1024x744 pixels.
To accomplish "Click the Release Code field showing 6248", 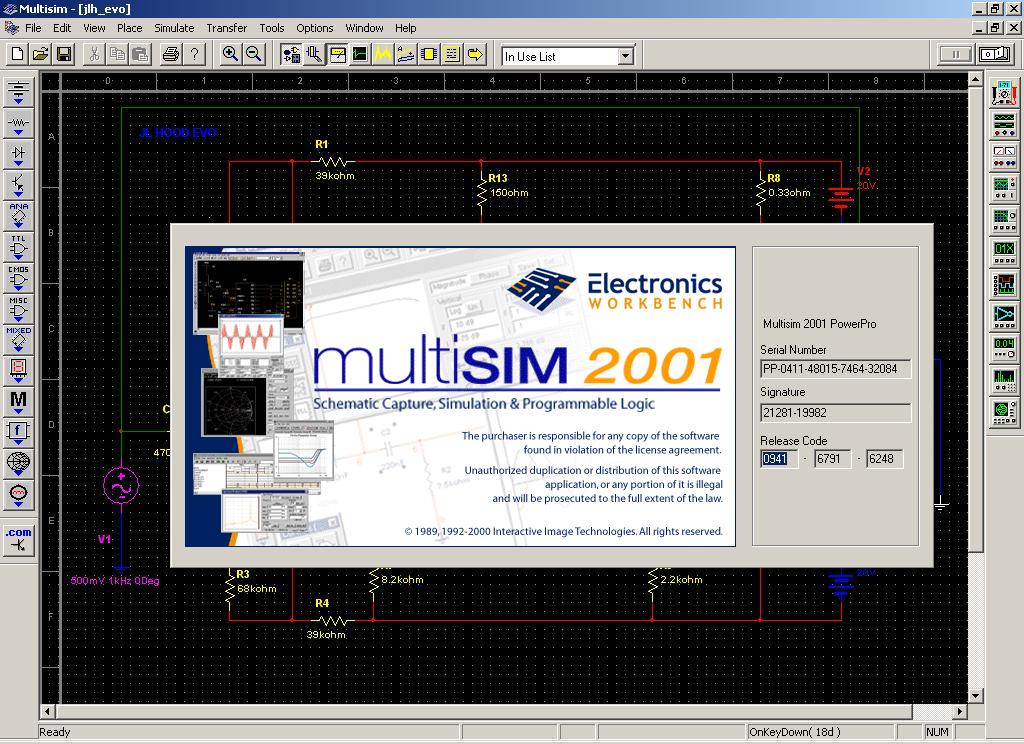I will (884, 459).
